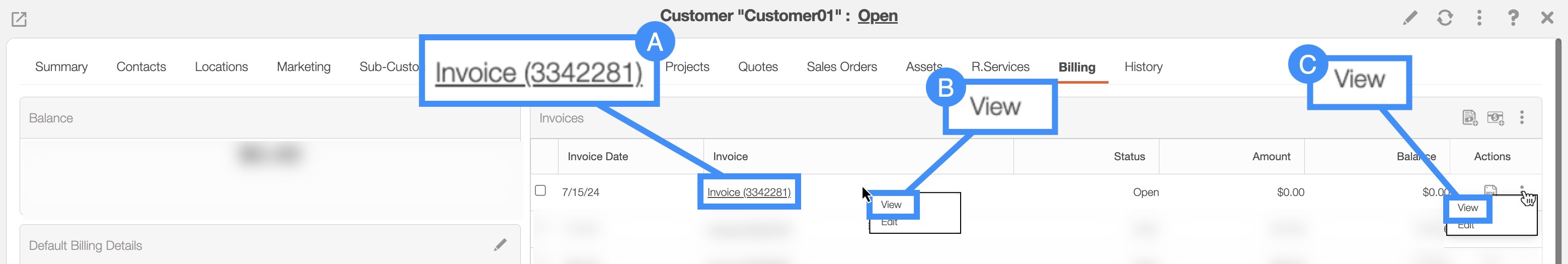Open the Sales Orders tab
The image size is (1568, 264).
coord(842,67)
